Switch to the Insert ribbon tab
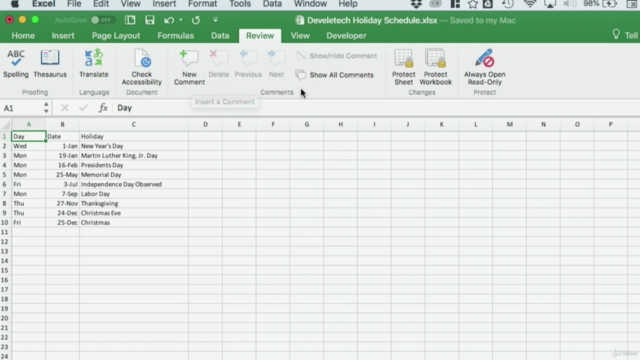The height and width of the screenshot is (360, 640). (x=63, y=36)
